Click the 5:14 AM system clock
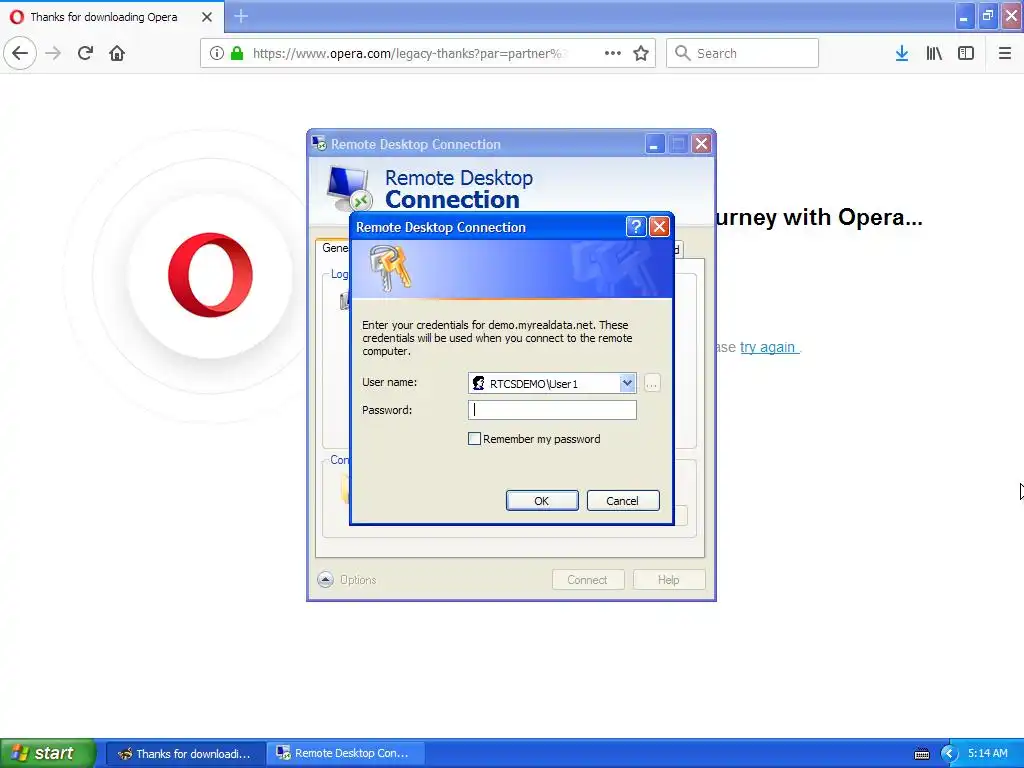This screenshot has width=1024, height=768. coord(987,754)
